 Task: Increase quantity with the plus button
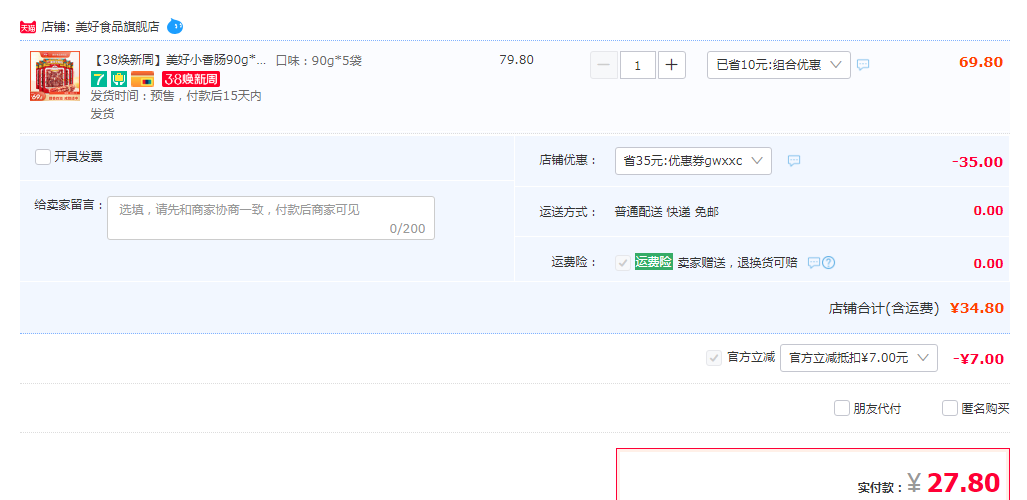coord(671,65)
